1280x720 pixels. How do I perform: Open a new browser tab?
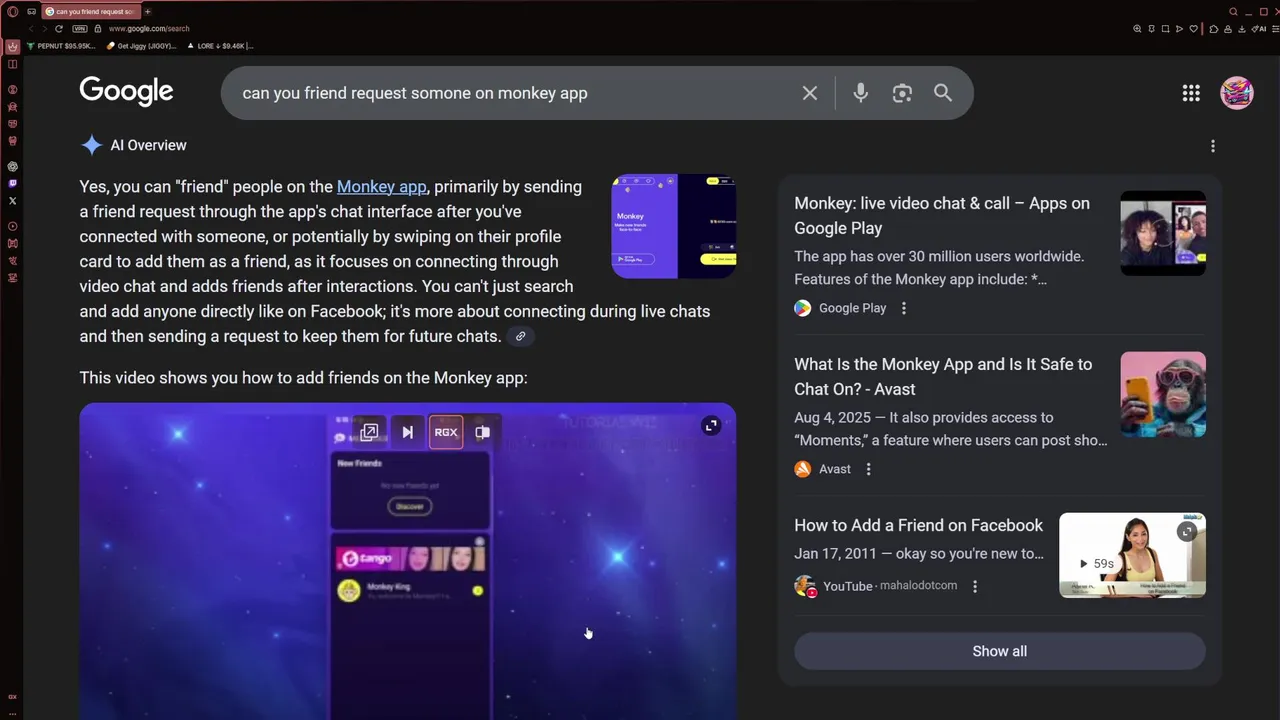click(x=148, y=12)
